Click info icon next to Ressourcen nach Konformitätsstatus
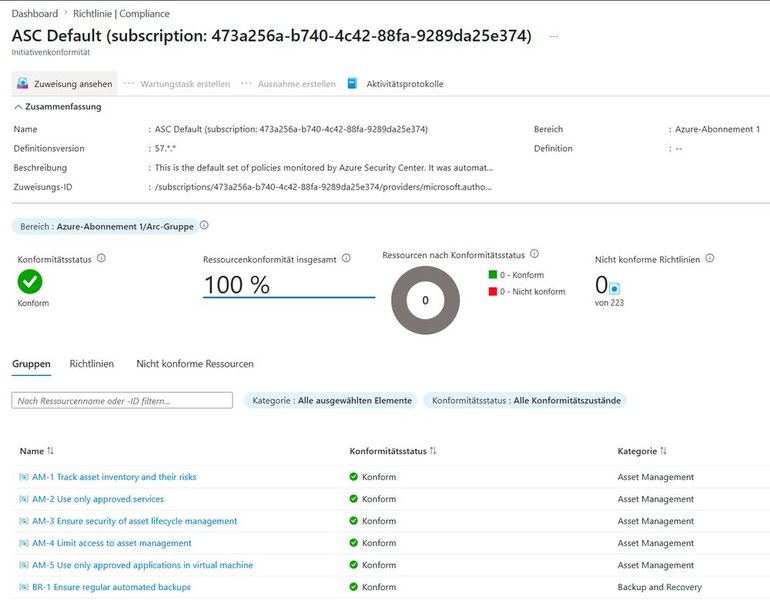 535,254
